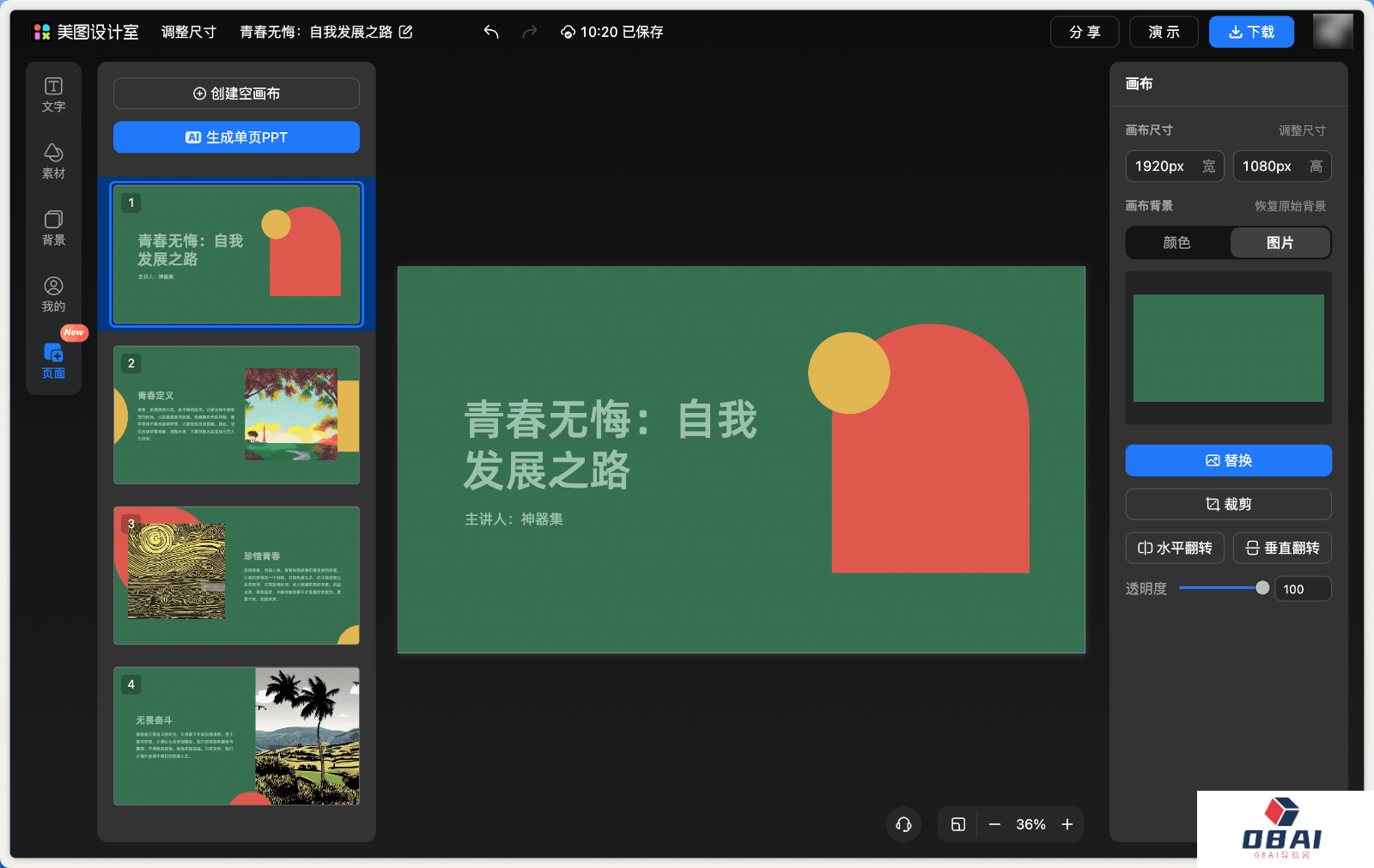
Task: Click fit-to-screen canvas icon
Action: pyautogui.click(x=958, y=824)
